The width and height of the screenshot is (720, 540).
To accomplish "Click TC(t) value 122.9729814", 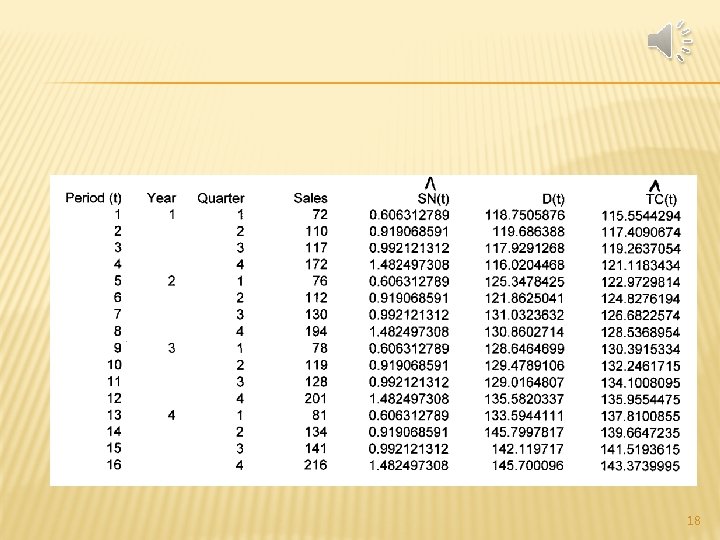I will (641, 282).
